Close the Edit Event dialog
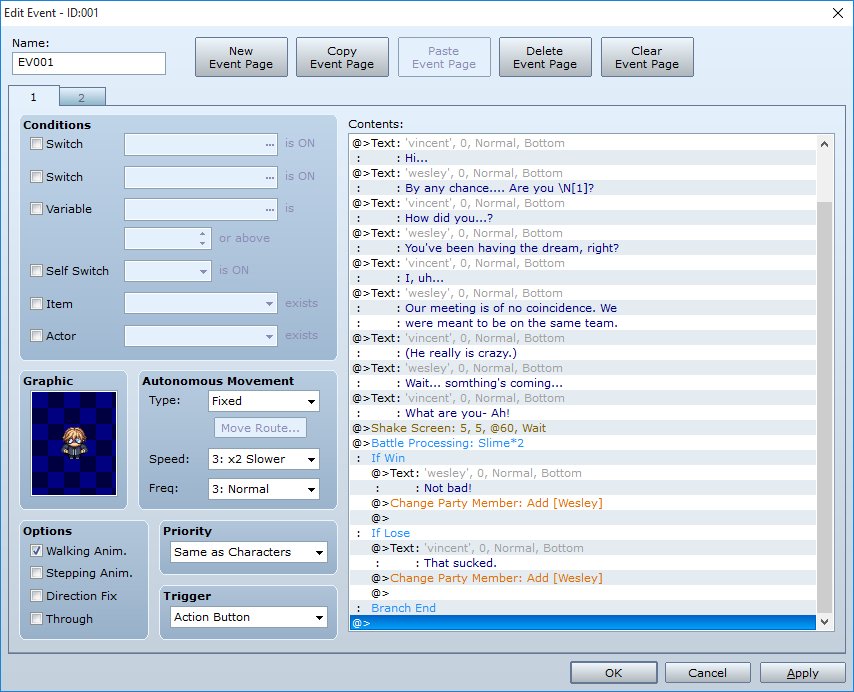Viewport: 854px width, 692px height. point(838,13)
